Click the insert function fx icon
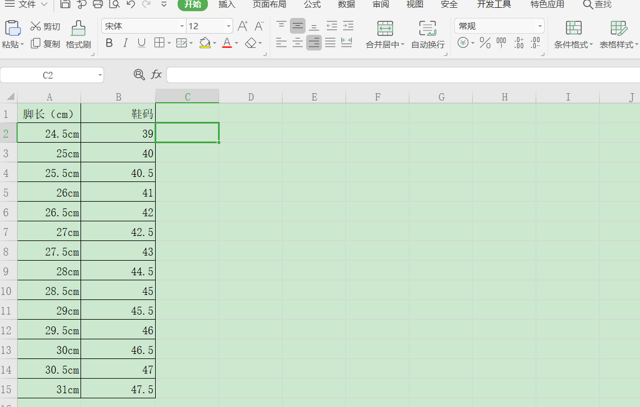 click(156, 75)
